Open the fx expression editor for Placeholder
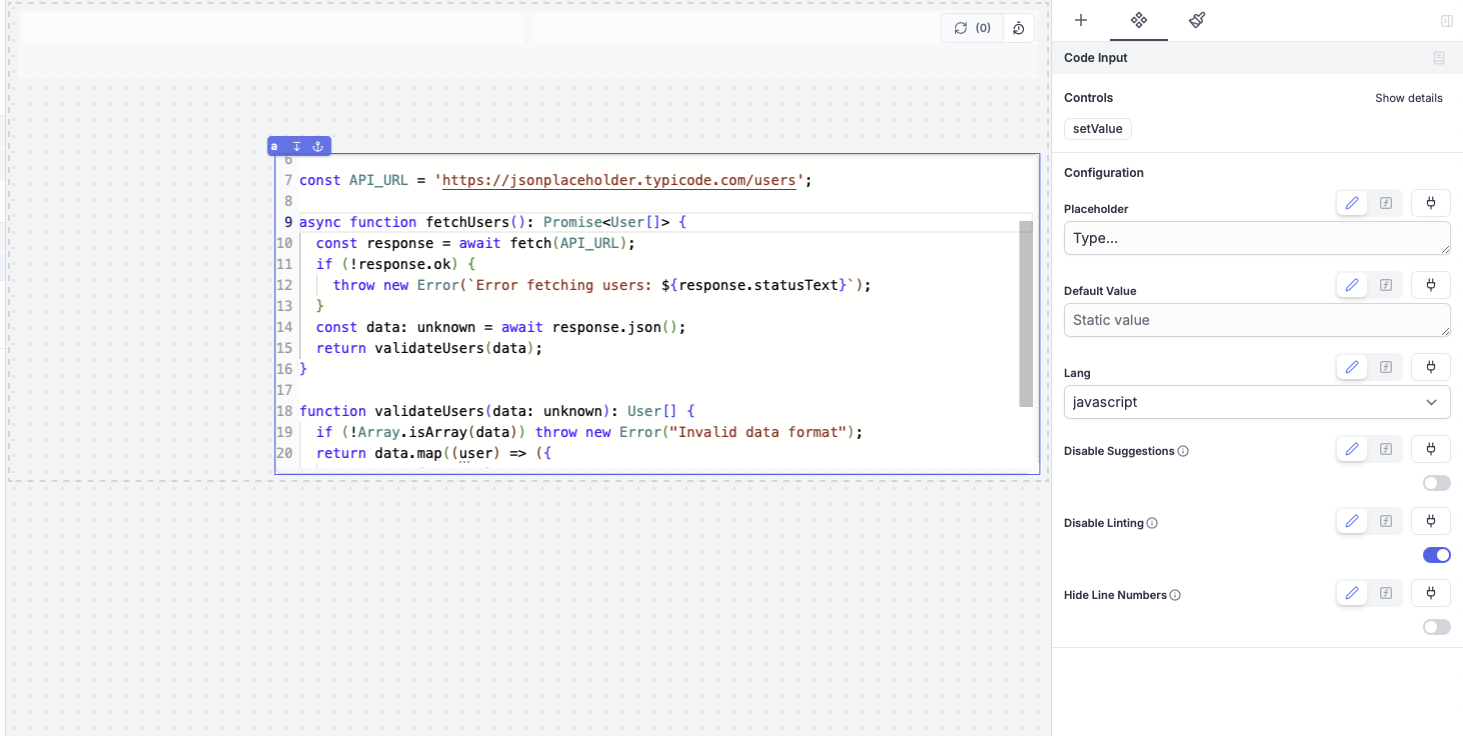Viewport: 1463px width, 736px height. (x=1385, y=202)
